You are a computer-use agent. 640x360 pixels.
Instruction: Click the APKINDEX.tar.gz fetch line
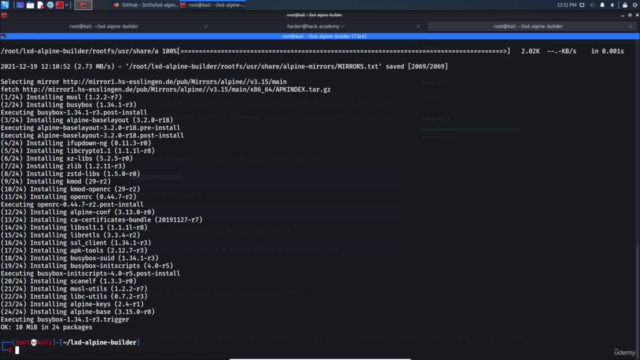[x=166, y=89]
